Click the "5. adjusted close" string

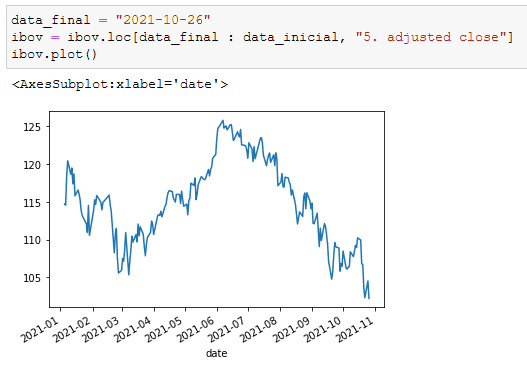[x=431, y=37]
